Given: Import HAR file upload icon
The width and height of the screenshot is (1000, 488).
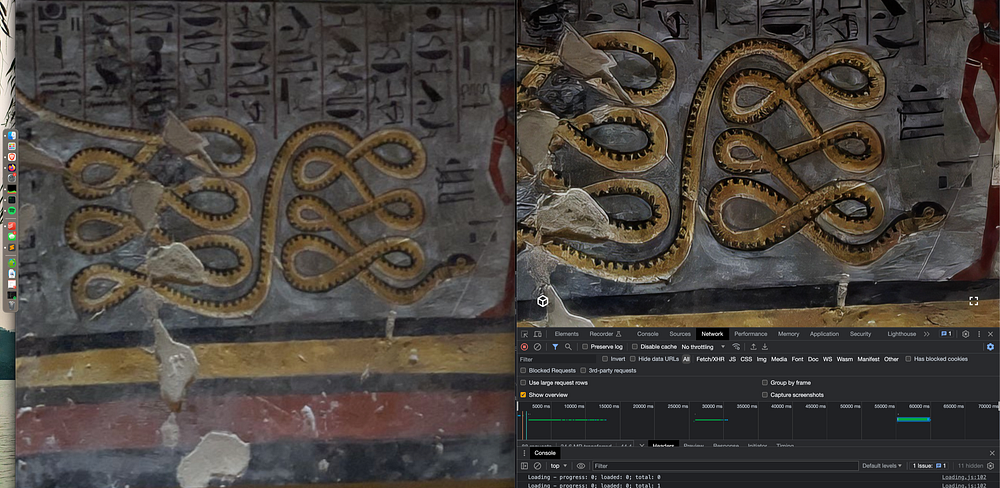Looking at the screenshot, I should [753, 347].
